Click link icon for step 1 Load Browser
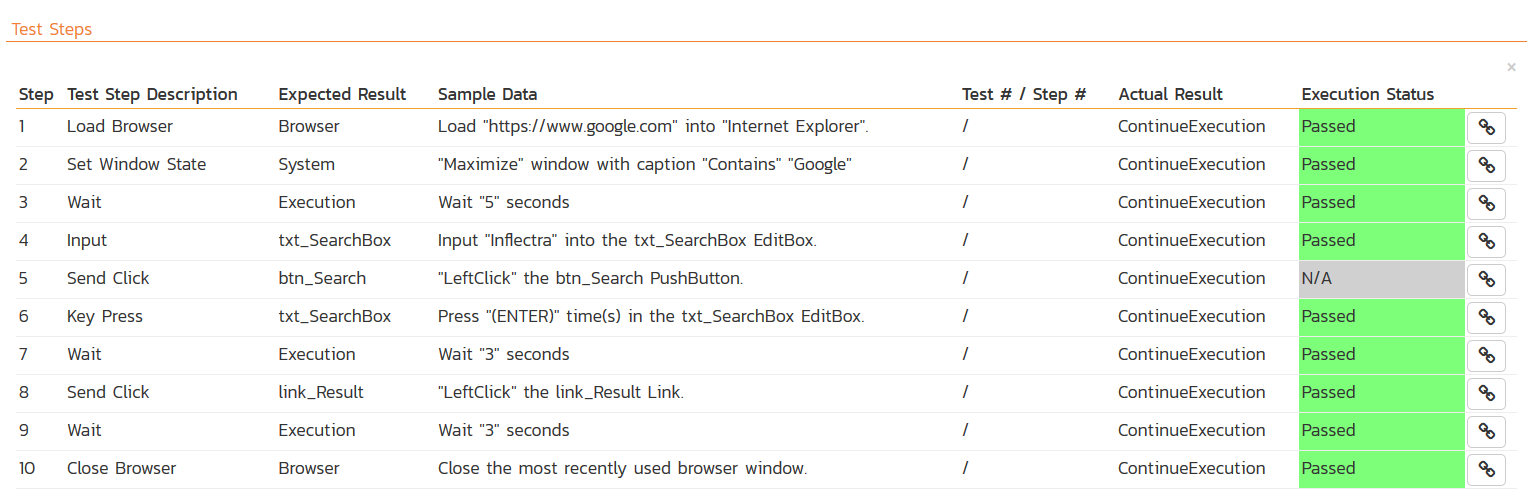1540x498 pixels. pos(1486,127)
